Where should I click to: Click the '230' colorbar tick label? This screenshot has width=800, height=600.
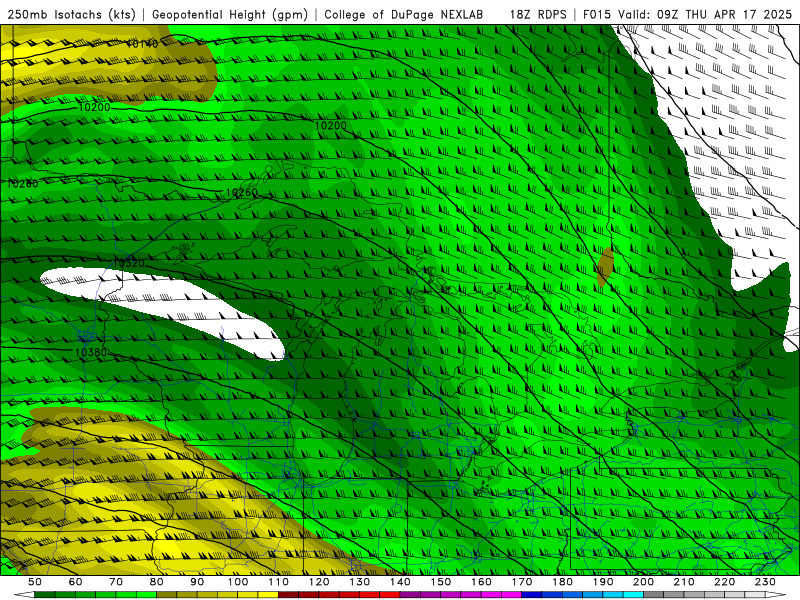pos(765,582)
